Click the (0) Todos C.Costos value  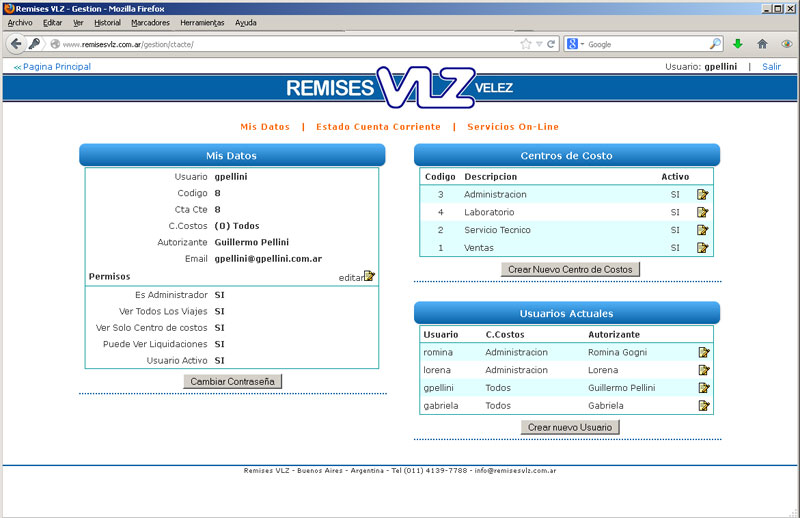237,226
